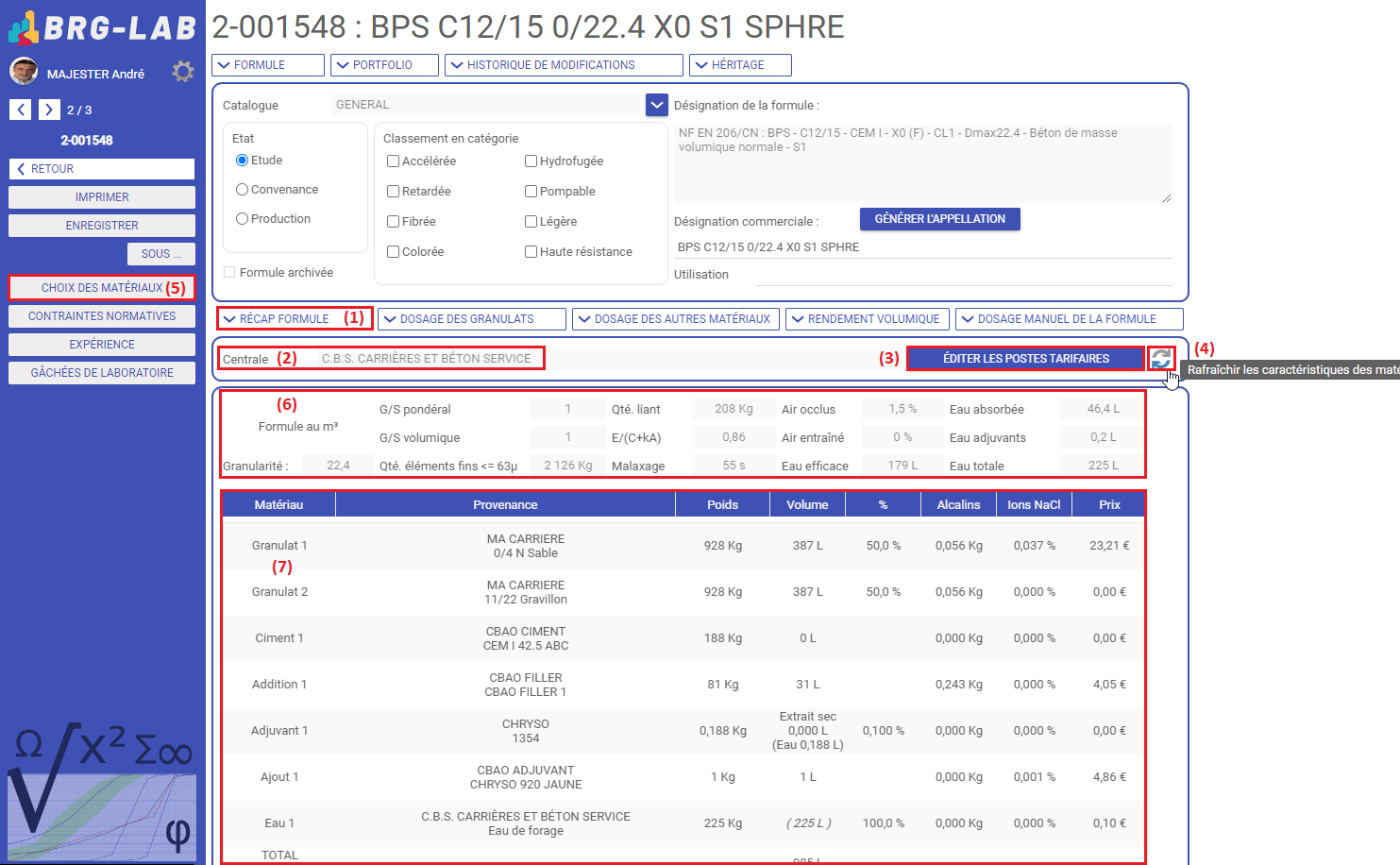
Task: Click the IMPRIMER button
Action: pos(102,197)
